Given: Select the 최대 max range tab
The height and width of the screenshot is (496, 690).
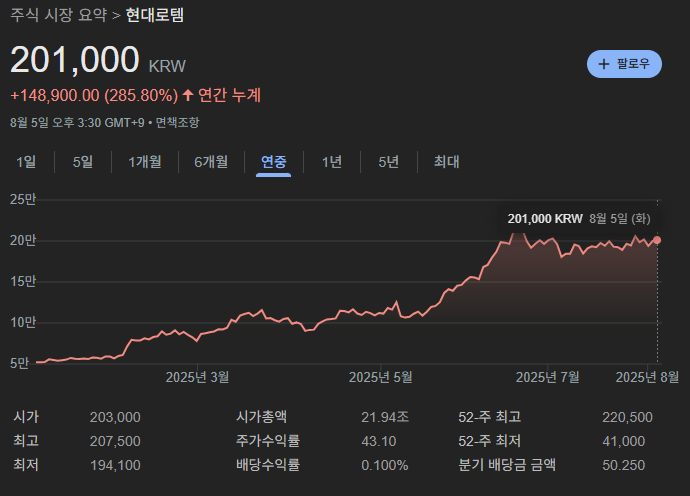Looking at the screenshot, I should tap(447, 162).
